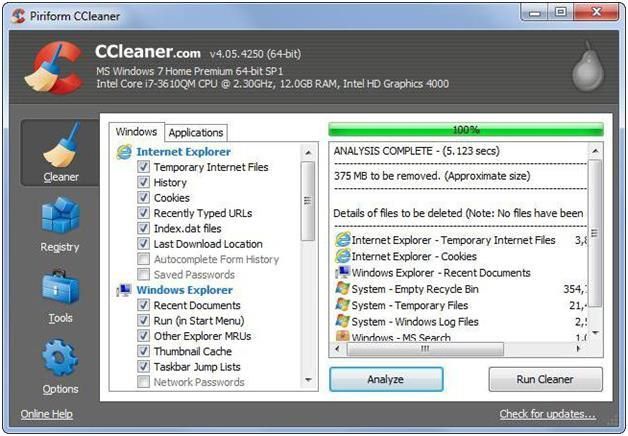
Task: Click the 100% green progress bar
Action: [466, 130]
